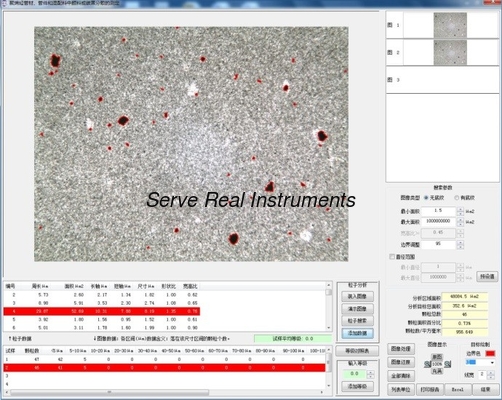Viewport: 502px width, 400px height.
Task: Click the button beside the max diameter field
Action: coord(487,276)
